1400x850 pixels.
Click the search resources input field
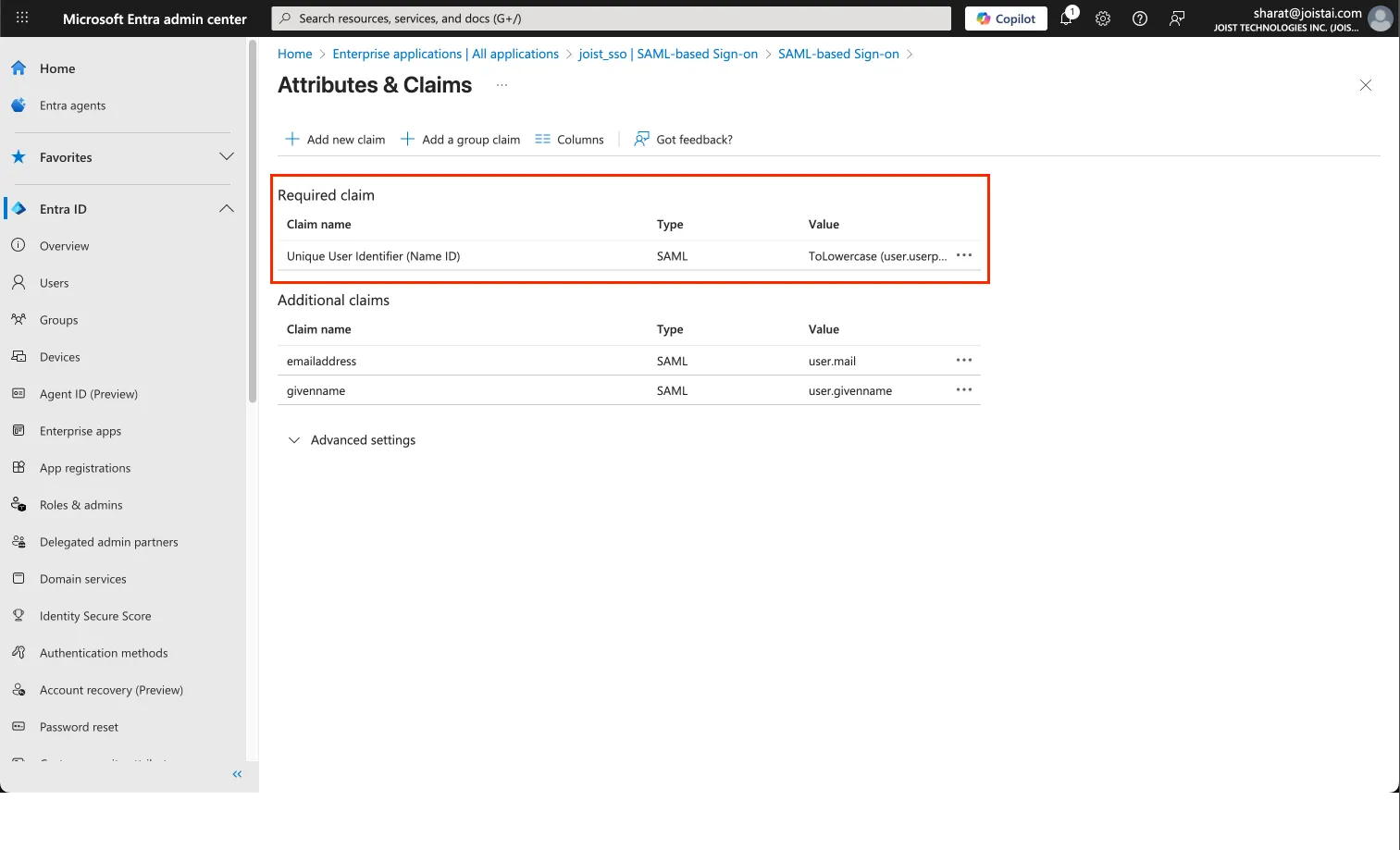[x=612, y=18]
